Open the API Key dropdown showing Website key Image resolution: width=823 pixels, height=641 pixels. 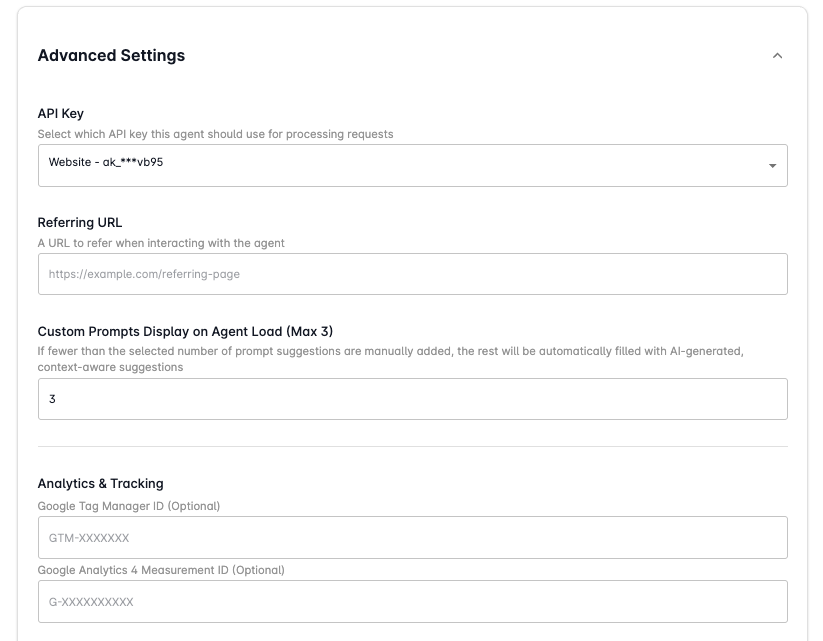(x=413, y=165)
